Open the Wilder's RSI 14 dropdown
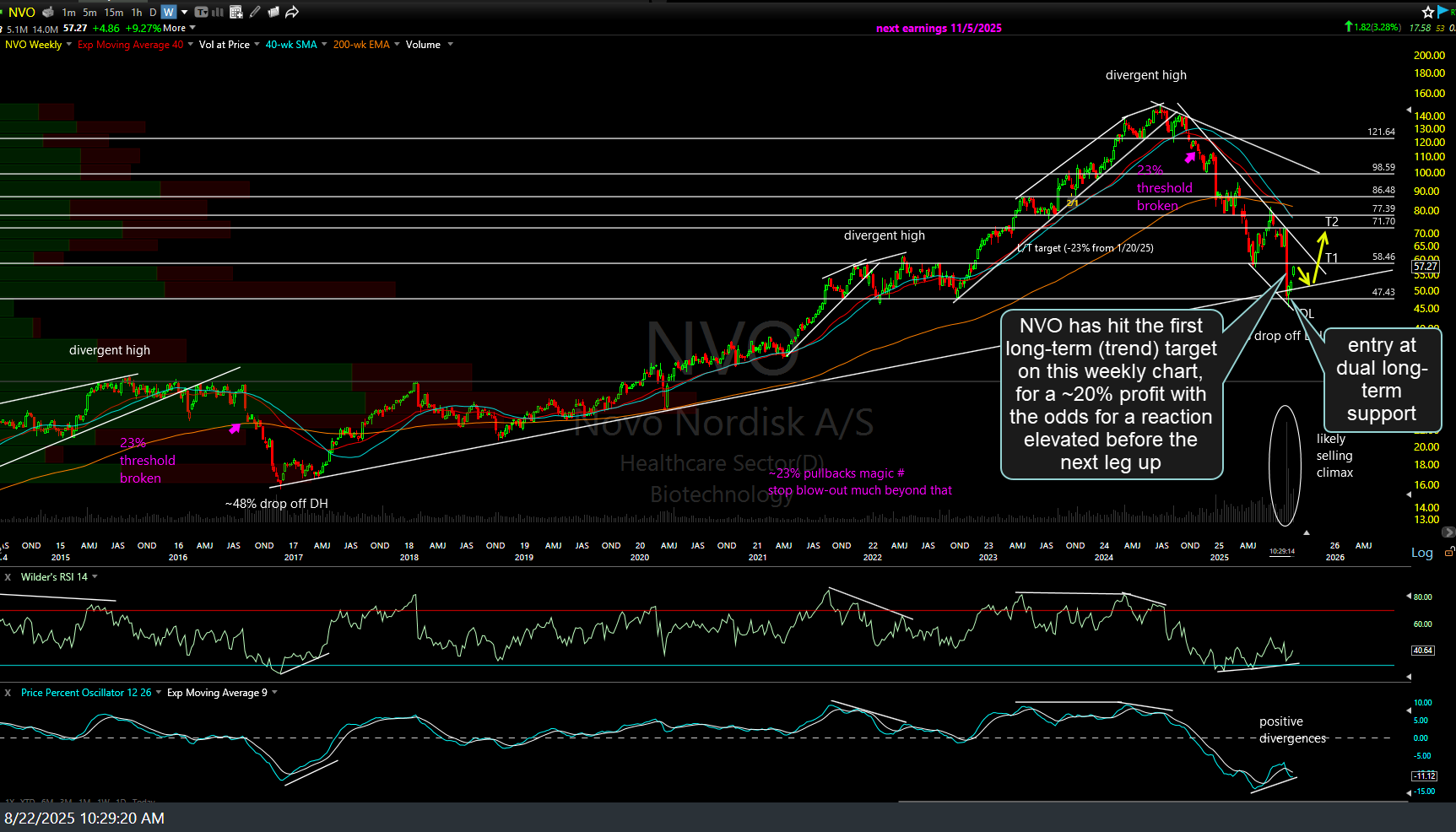Viewport: 1456px width, 832px height. [95, 577]
